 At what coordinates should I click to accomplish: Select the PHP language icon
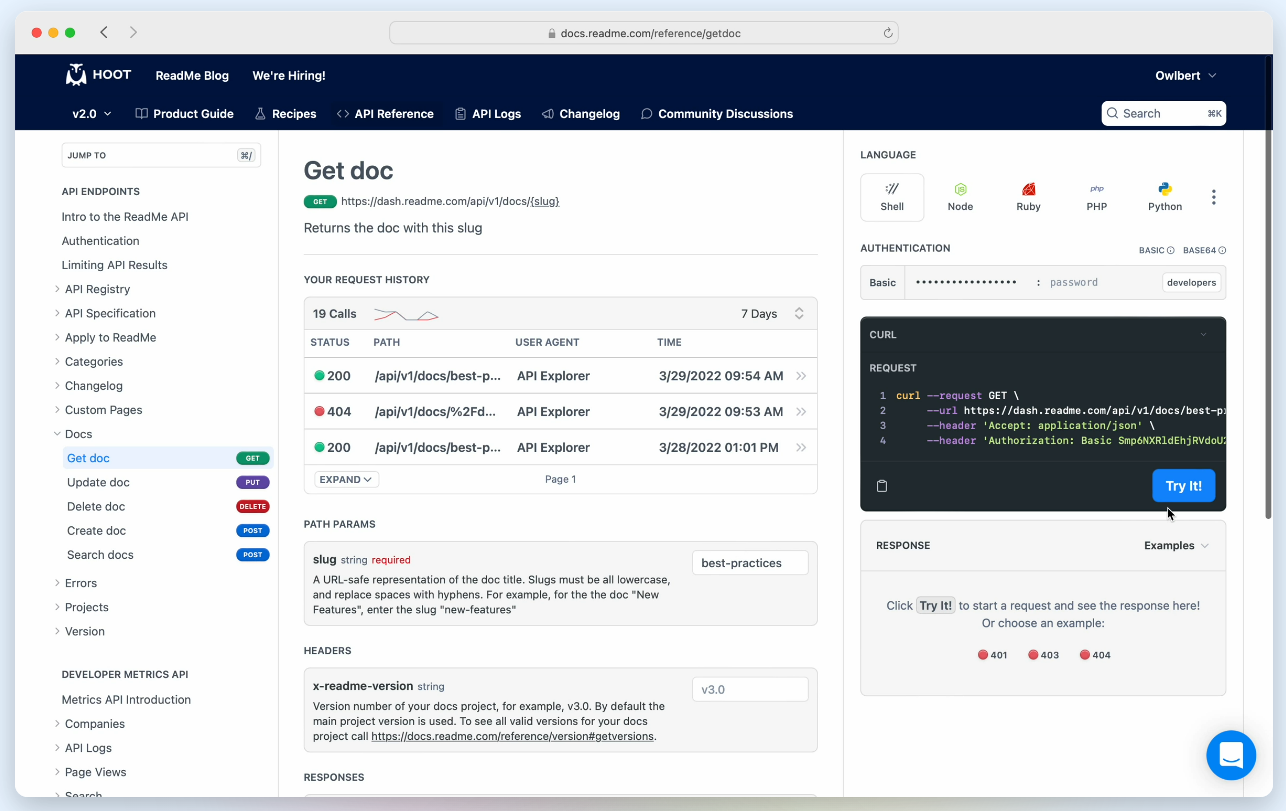1097,197
